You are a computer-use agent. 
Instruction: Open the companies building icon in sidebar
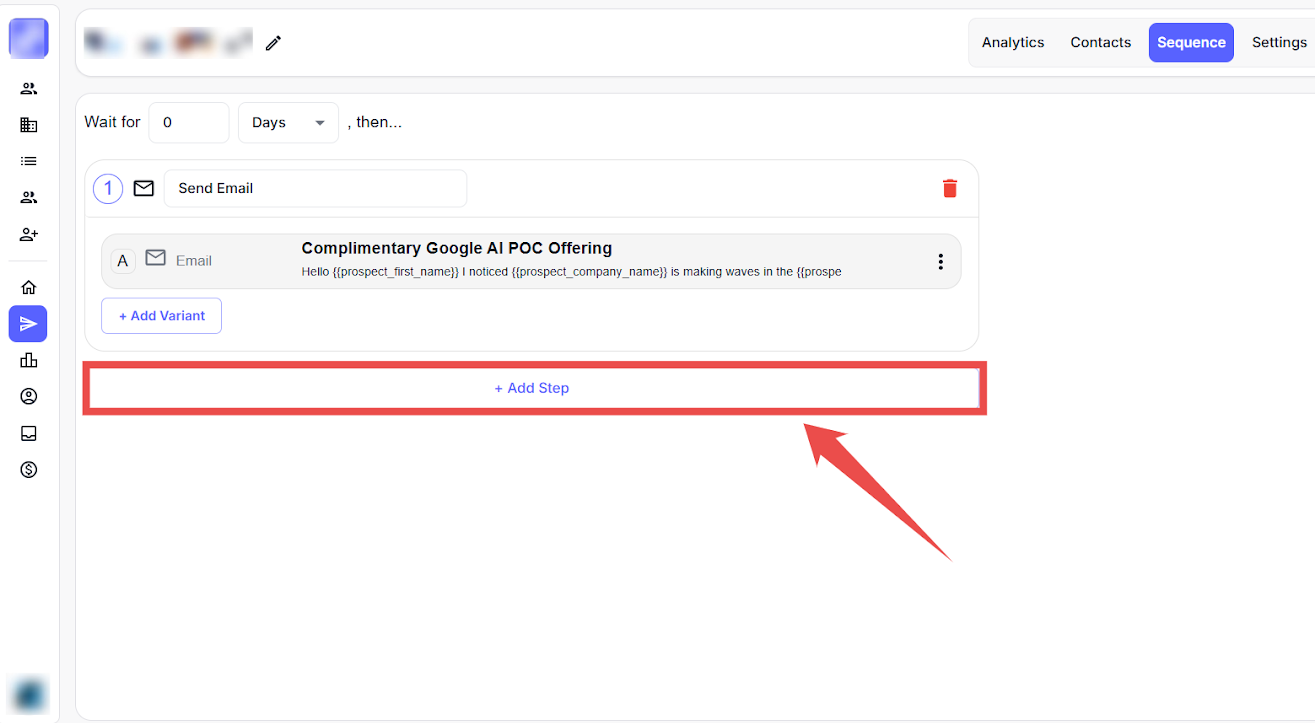pyautogui.click(x=29, y=125)
